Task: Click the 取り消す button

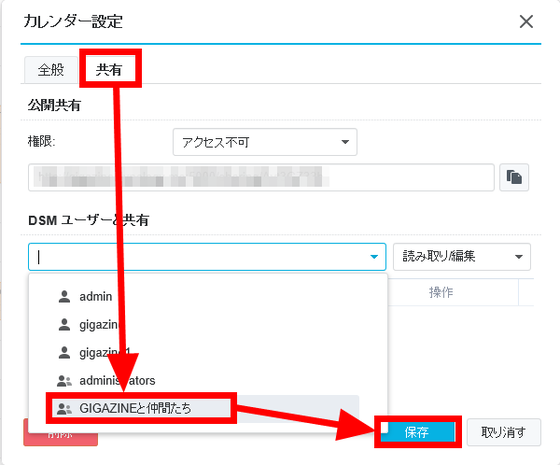Action: click(504, 432)
